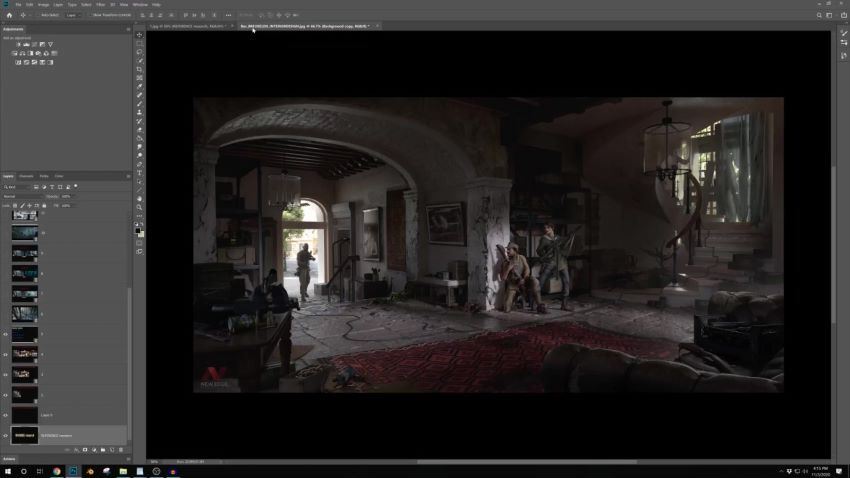Select the Crop tool
850x478 pixels.
pos(139,69)
